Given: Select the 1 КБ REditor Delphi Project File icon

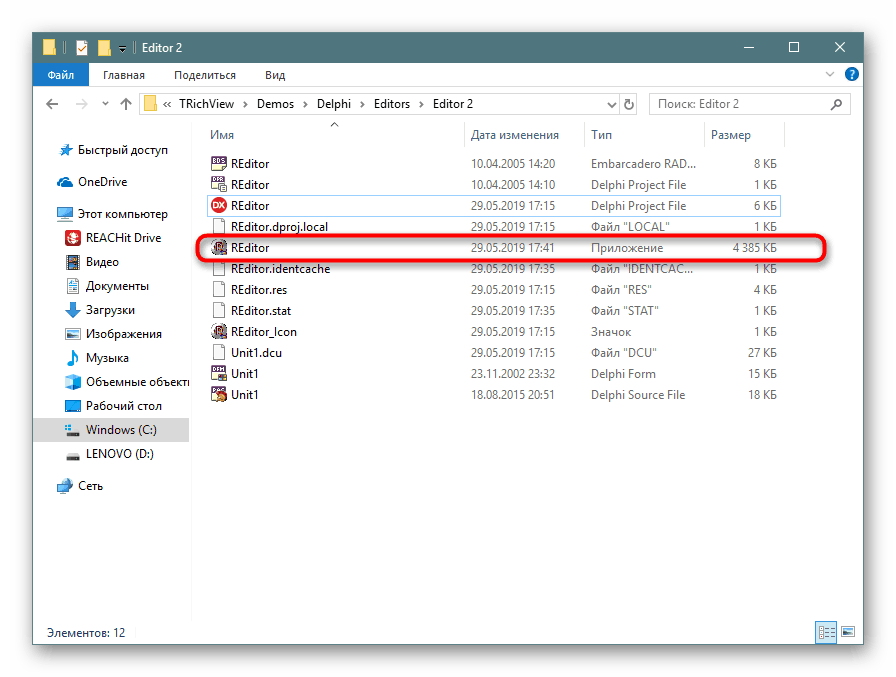Looking at the screenshot, I should 218,185.
